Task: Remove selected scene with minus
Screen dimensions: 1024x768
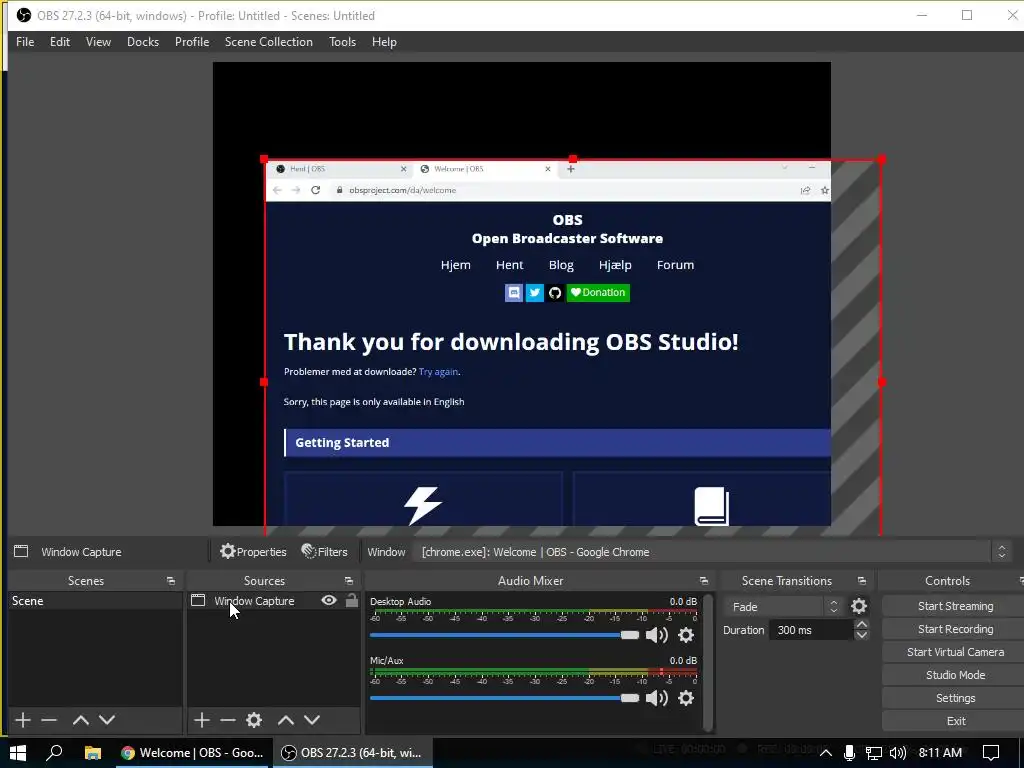Action: (49, 720)
